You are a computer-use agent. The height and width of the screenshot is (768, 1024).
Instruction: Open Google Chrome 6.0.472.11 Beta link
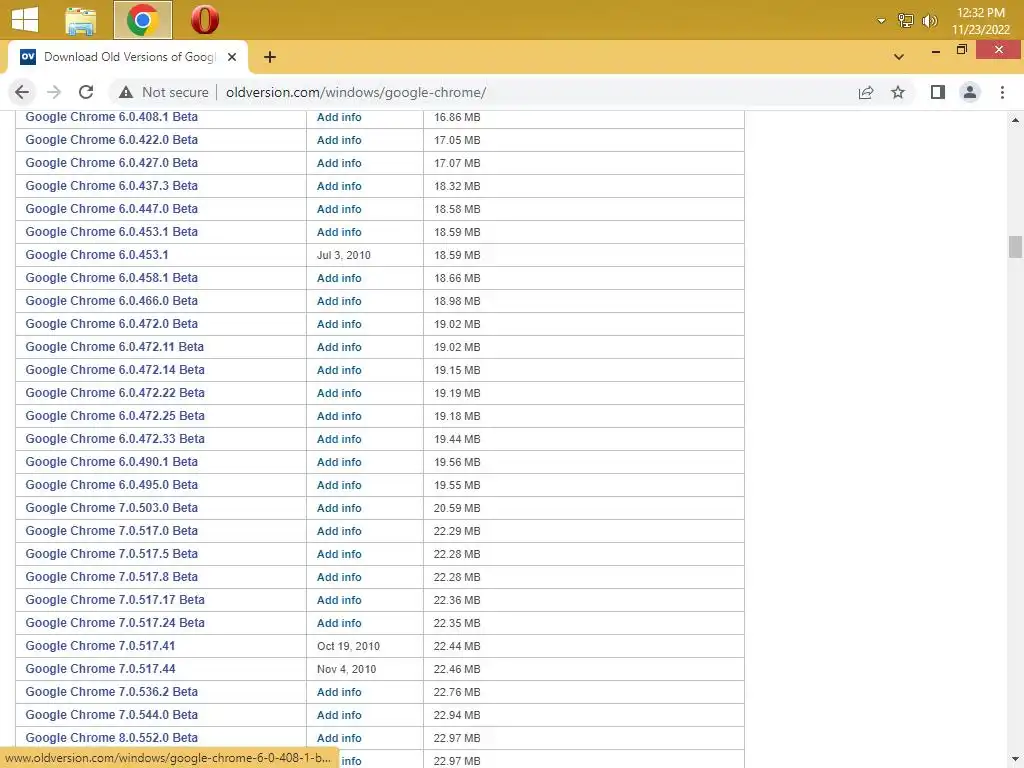[x=114, y=346]
